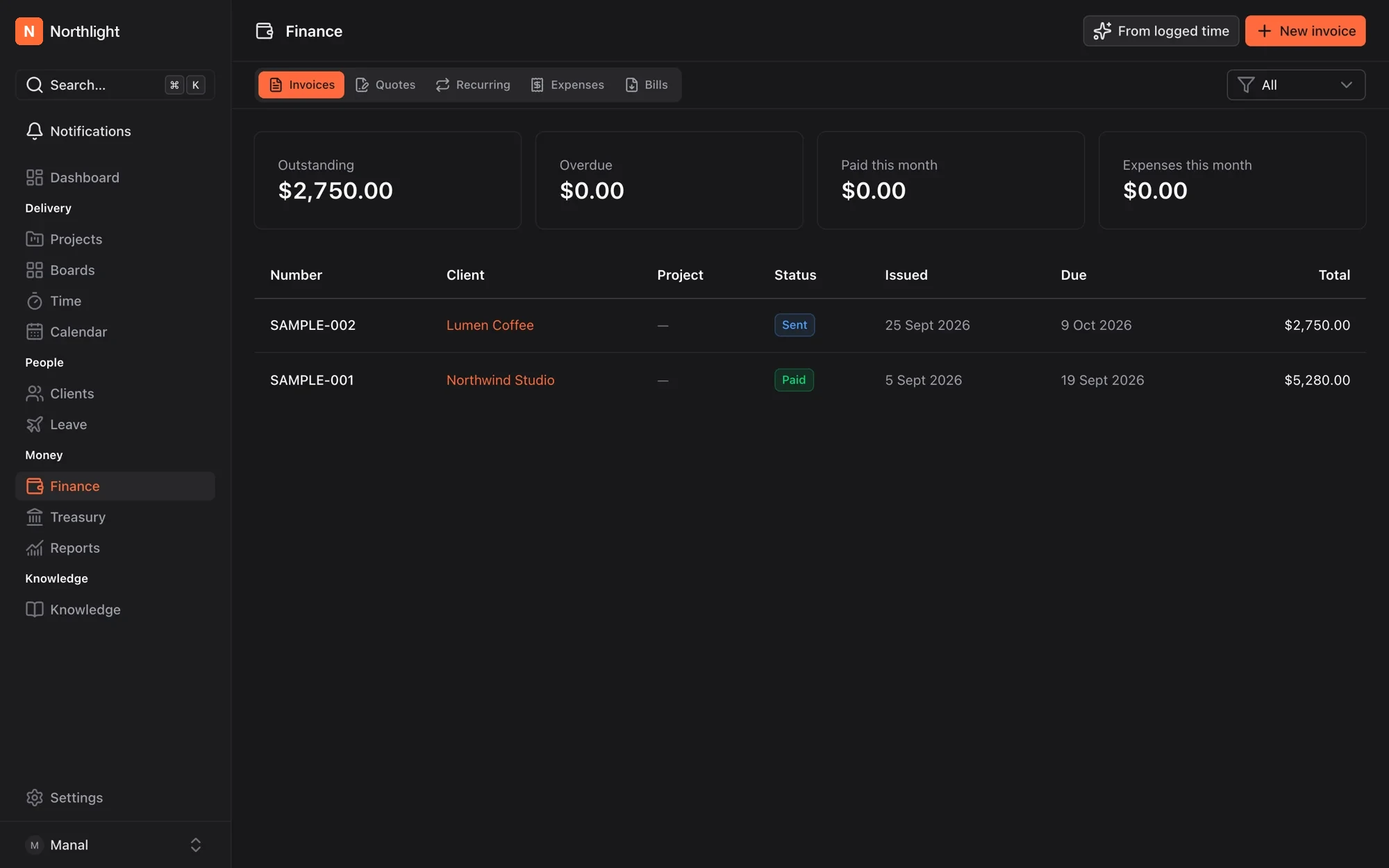Viewport: 1389px width, 868px height.
Task: Open Leave airplane icon
Action: click(x=35, y=424)
